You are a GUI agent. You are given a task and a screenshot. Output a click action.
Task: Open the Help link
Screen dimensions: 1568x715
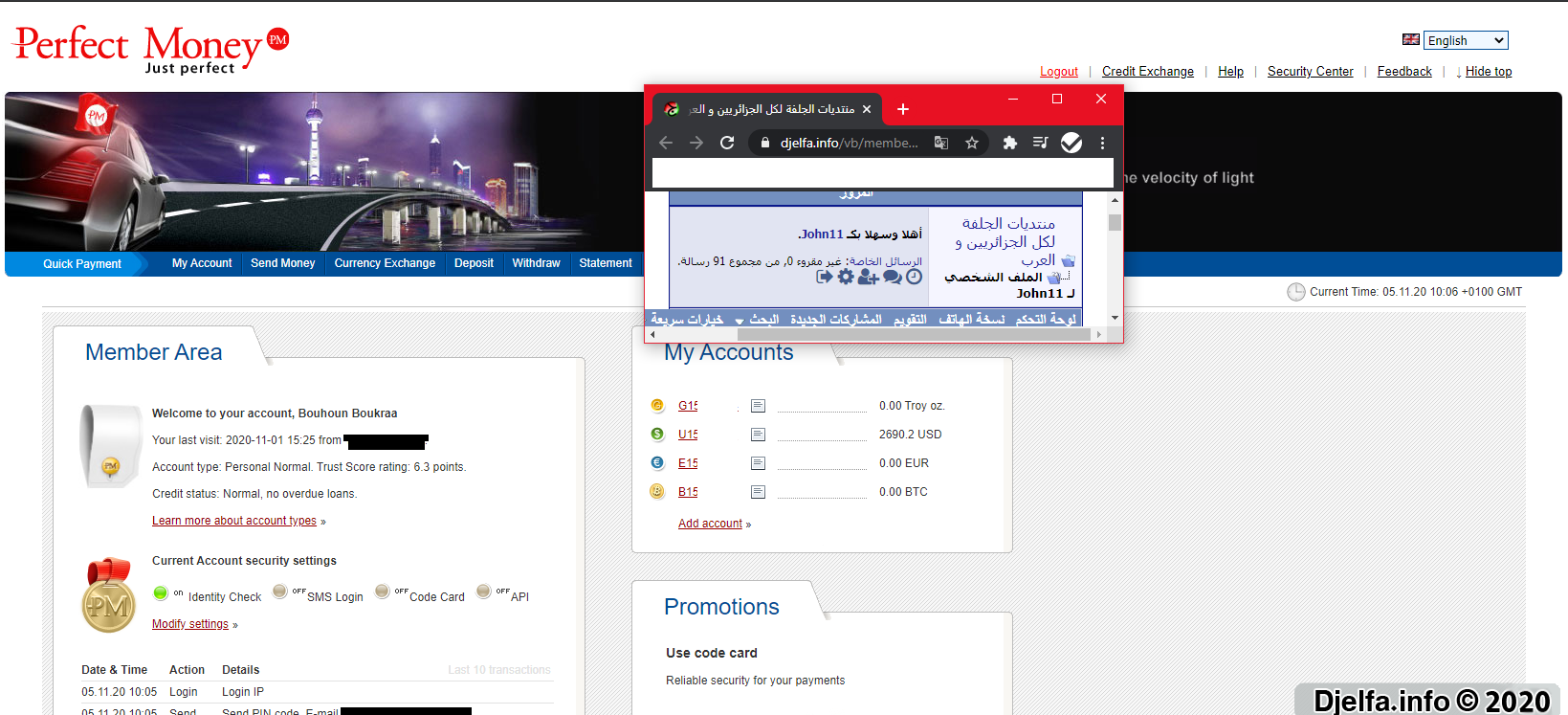pyautogui.click(x=1230, y=72)
